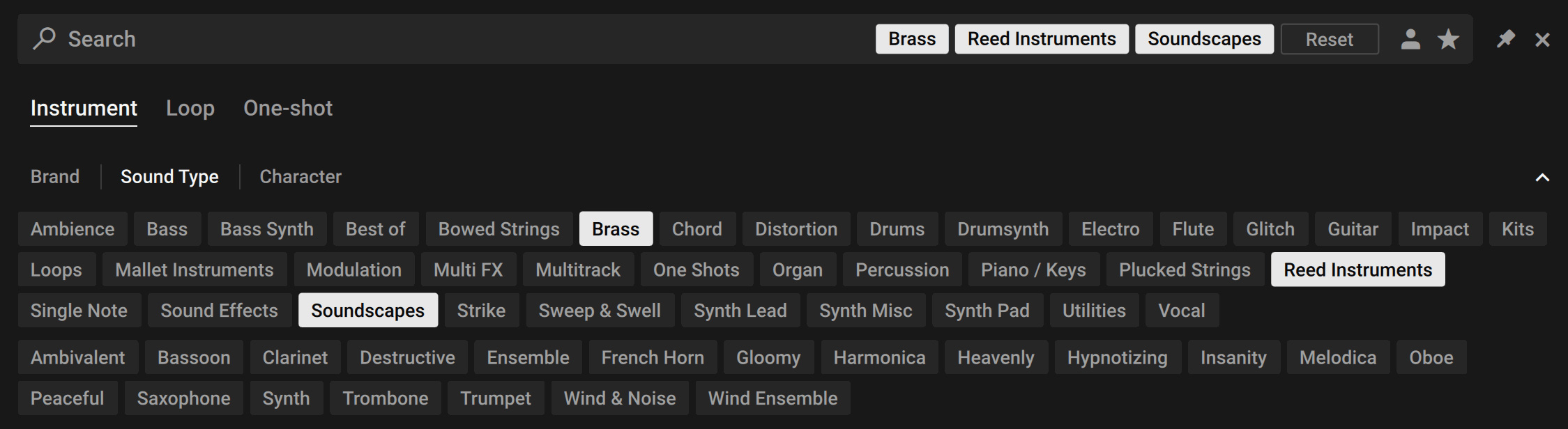Select the Saxophone sub-type tag
Image resolution: width=1568 pixels, height=429 pixels.
pos(183,398)
